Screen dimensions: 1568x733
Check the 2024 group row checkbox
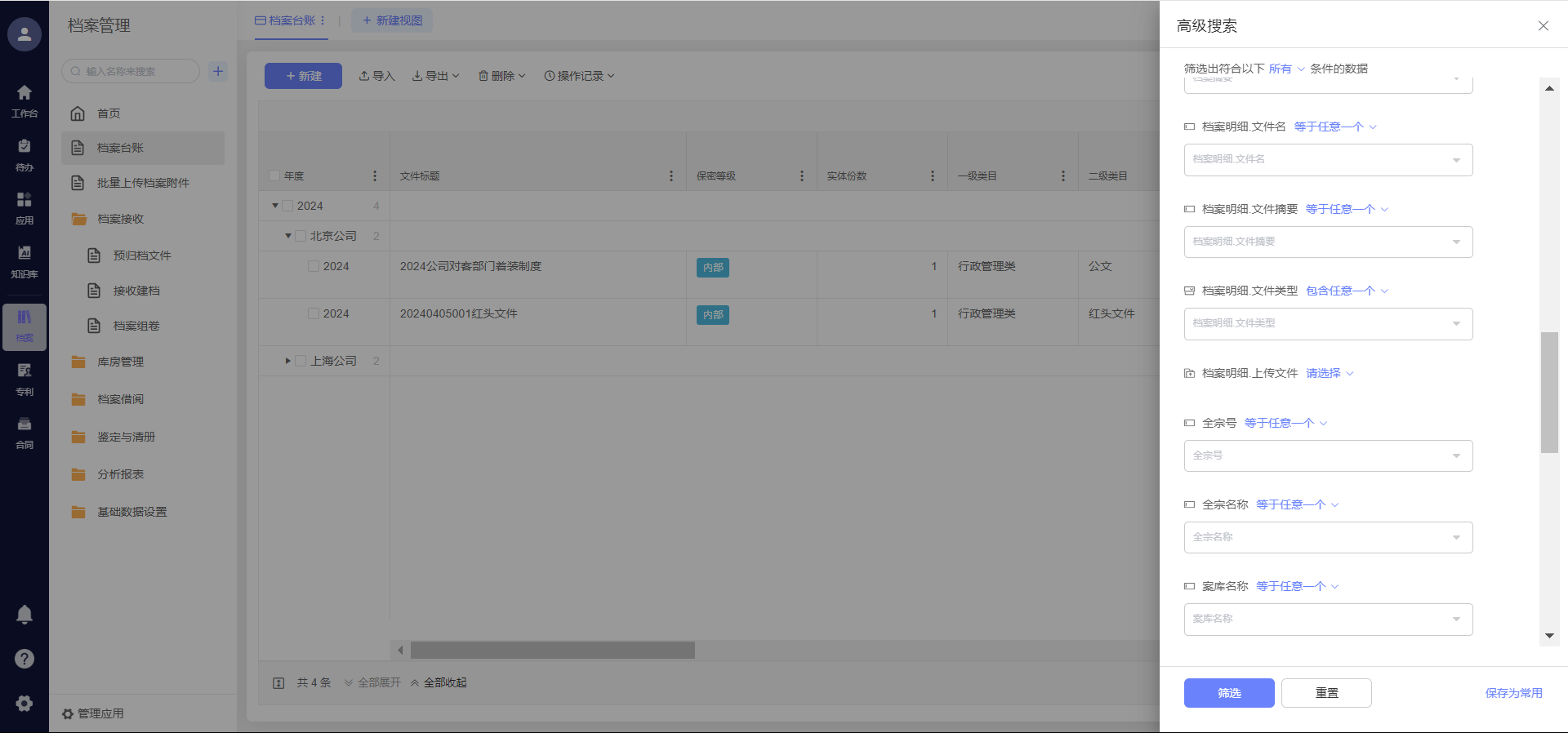tap(287, 207)
